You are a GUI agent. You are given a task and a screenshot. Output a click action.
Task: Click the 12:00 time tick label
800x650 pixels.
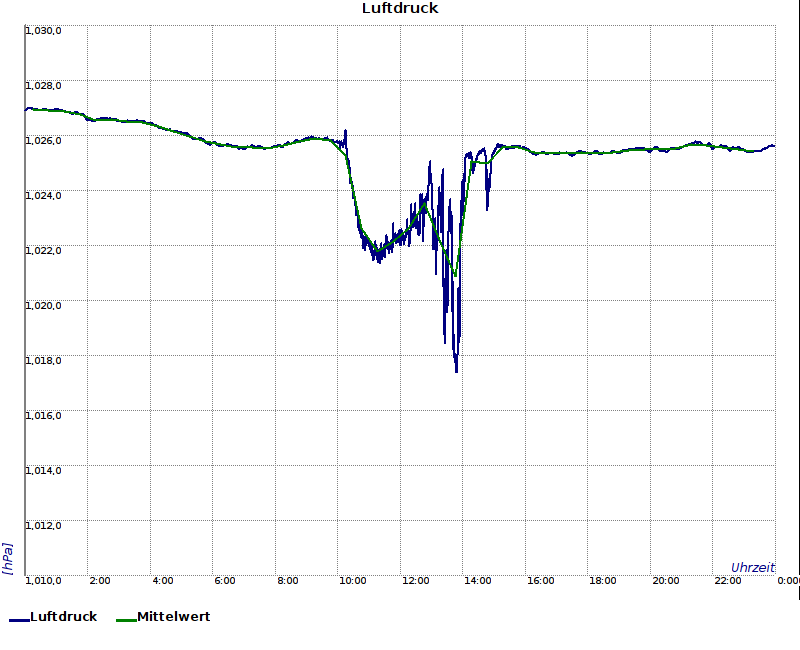[x=415, y=581]
